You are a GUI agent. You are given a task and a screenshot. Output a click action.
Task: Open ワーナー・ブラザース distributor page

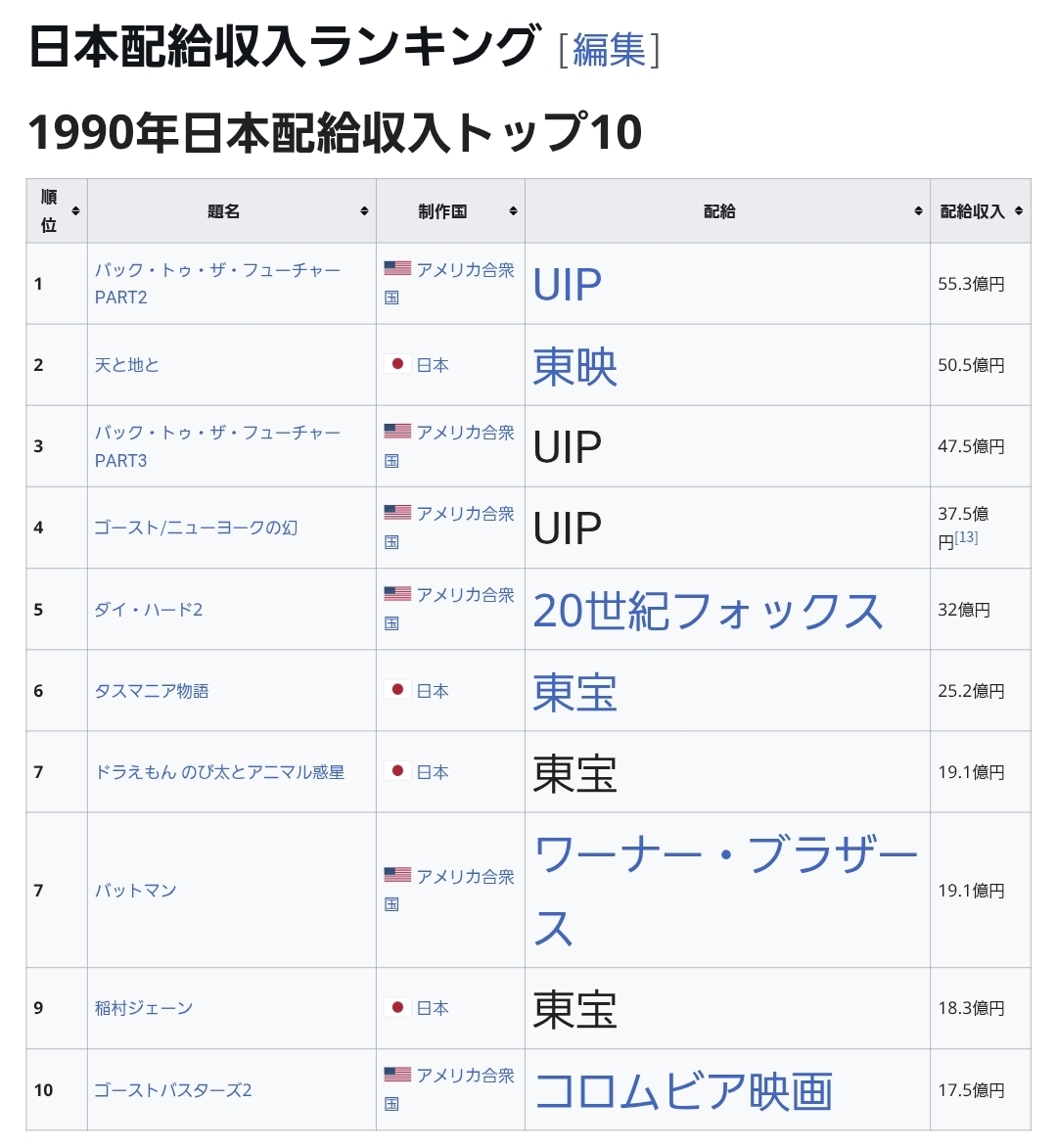(x=725, y=855)
